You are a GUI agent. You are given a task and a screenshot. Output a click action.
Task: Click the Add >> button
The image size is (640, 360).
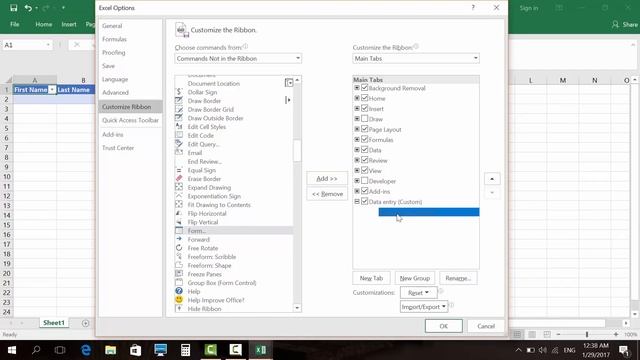pos(327,178)
